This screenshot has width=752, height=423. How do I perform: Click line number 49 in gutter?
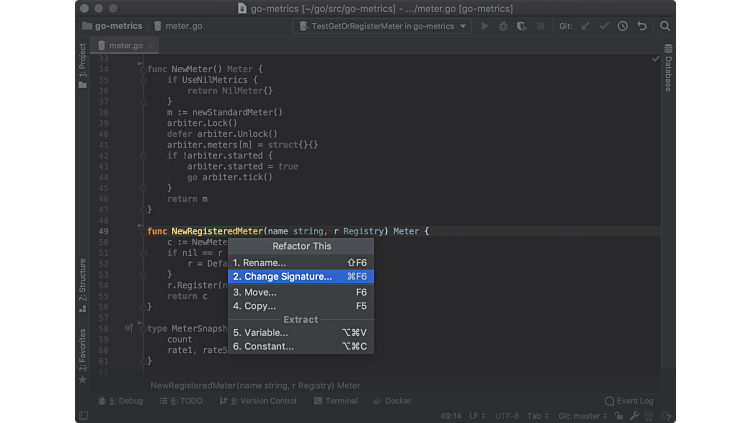click(x=103, y=231)
